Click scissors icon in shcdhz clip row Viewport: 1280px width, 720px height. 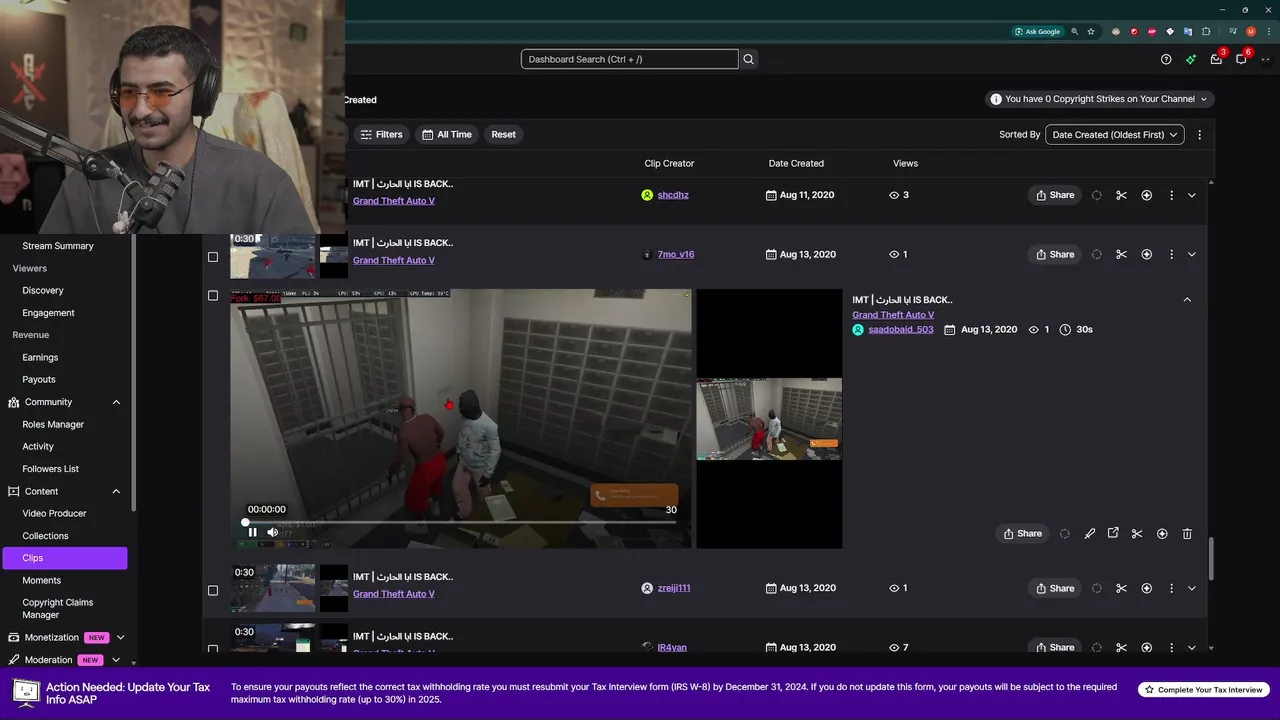point(1121,195)
